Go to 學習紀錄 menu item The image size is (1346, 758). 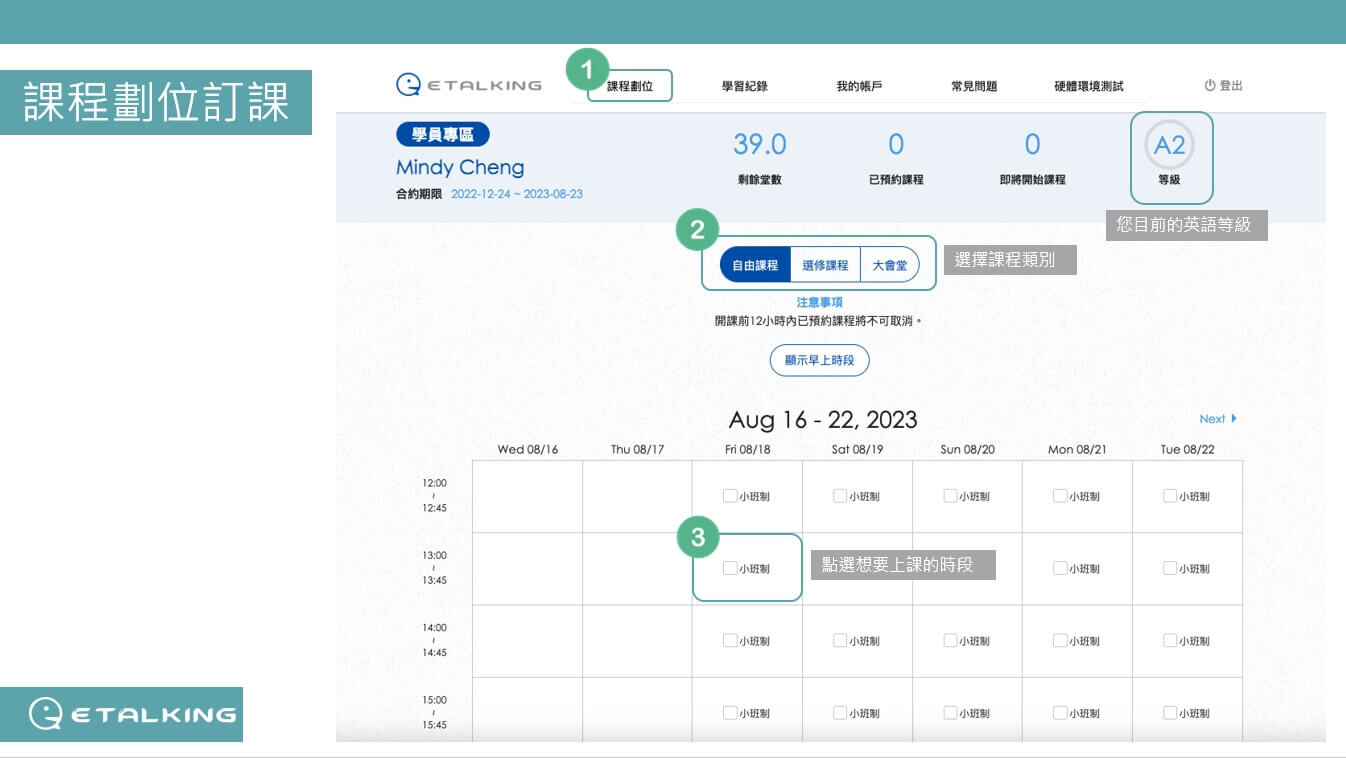(744, 86)
